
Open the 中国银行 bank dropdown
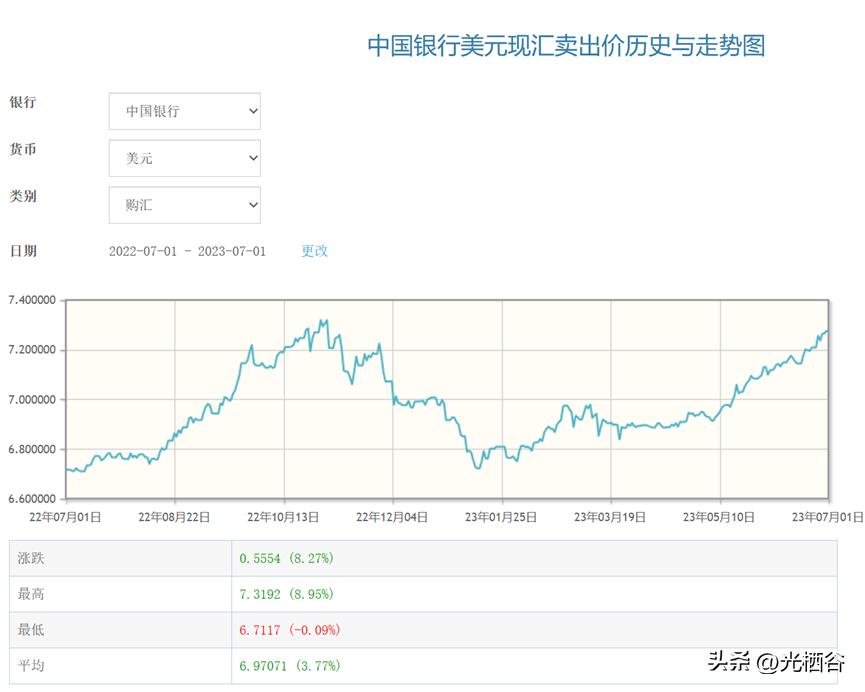point(184,111)
